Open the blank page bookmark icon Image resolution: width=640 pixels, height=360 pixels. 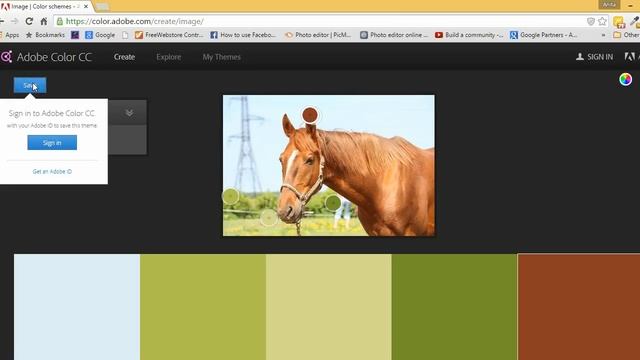pos(125,35)
